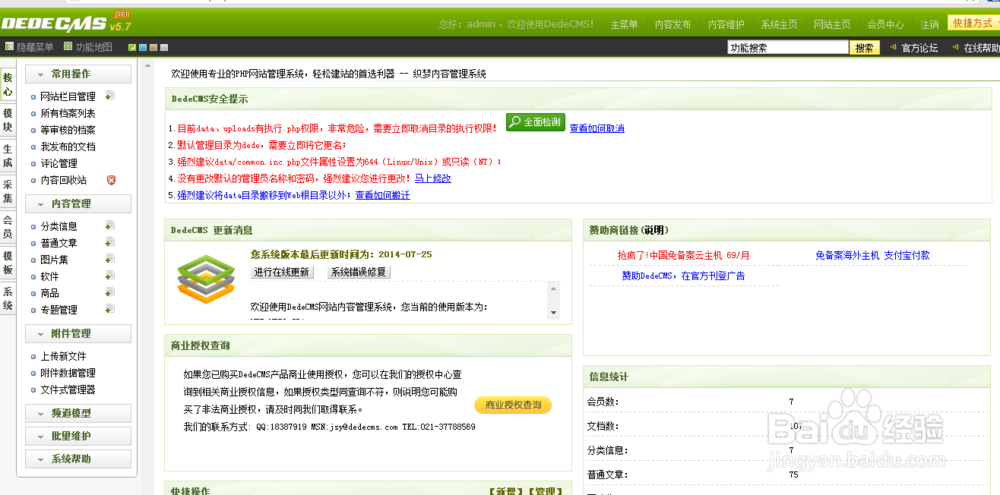Expand the 批量维护 menu section
Screen dimensions: 1000x495
point(78,436)
